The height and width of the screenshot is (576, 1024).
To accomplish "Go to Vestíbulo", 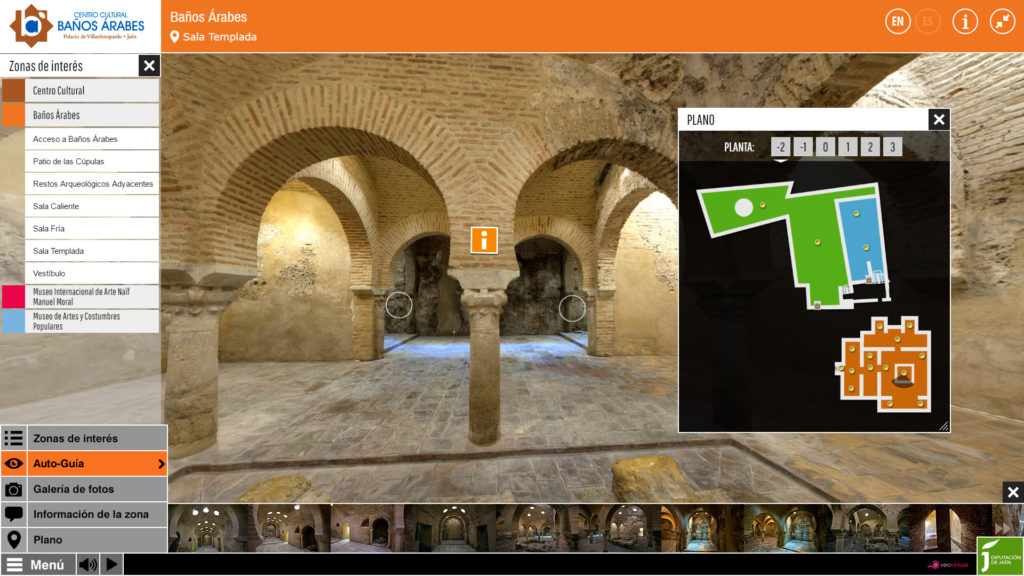I will point(91,273).
